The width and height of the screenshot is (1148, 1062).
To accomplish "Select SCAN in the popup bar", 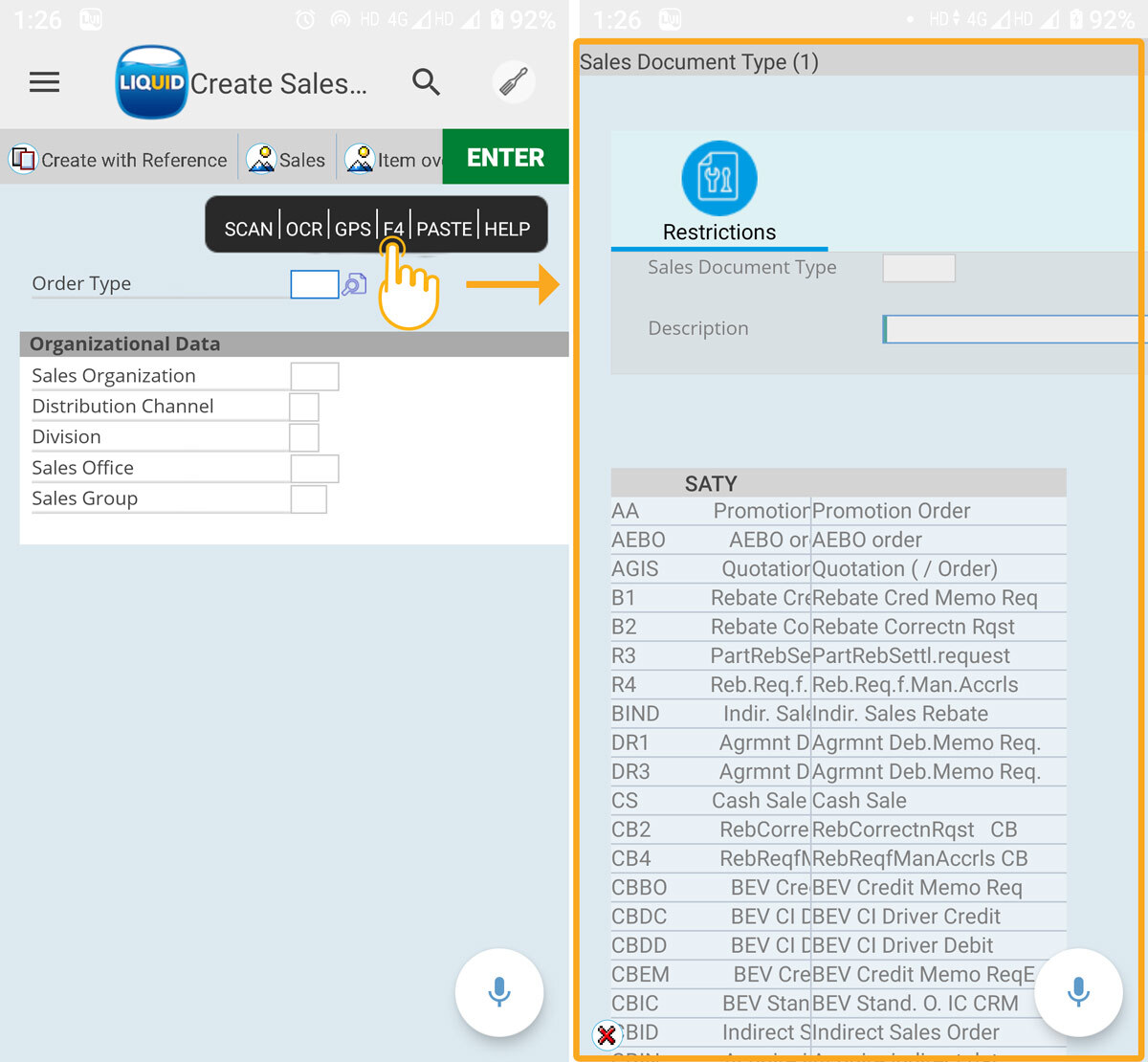I will click(x=249, y=229).
